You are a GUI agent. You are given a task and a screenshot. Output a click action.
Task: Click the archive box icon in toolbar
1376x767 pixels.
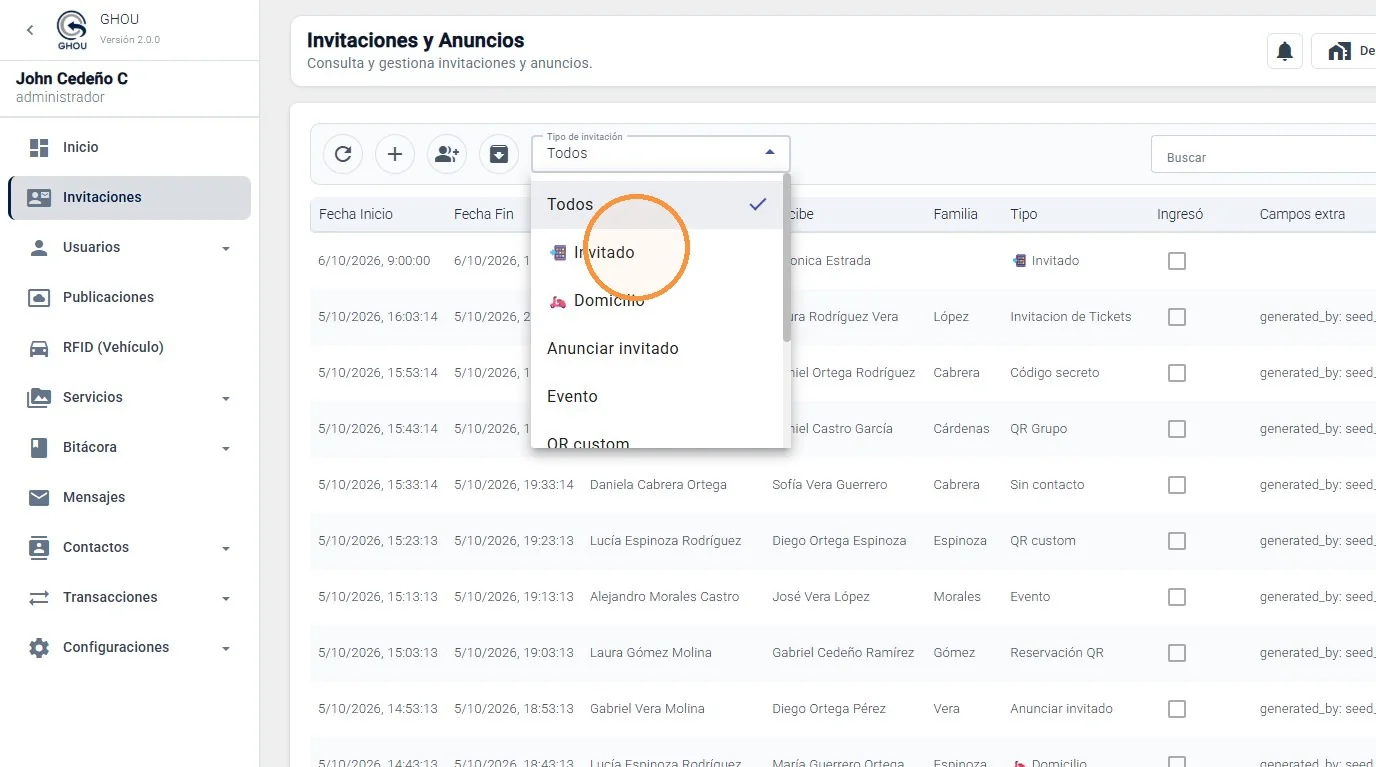click(x=499, y=154)
